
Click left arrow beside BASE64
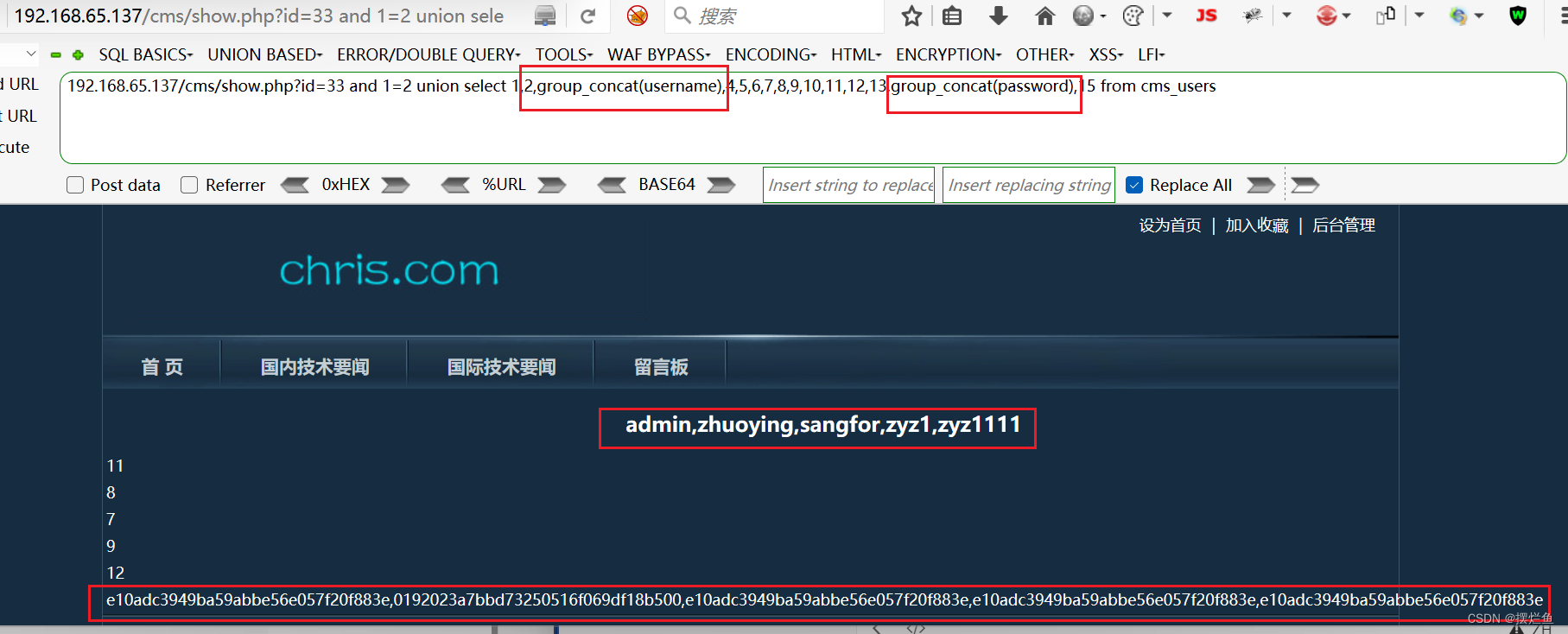612,185
